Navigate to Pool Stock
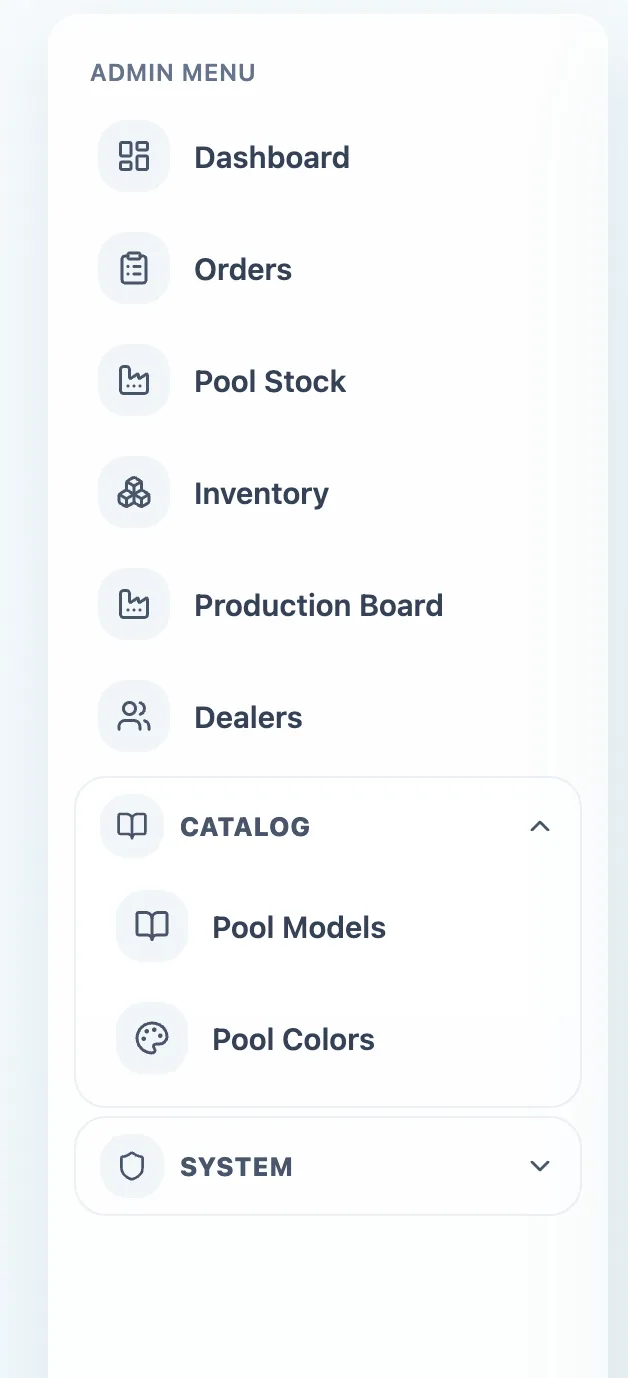 coord(270,380)
